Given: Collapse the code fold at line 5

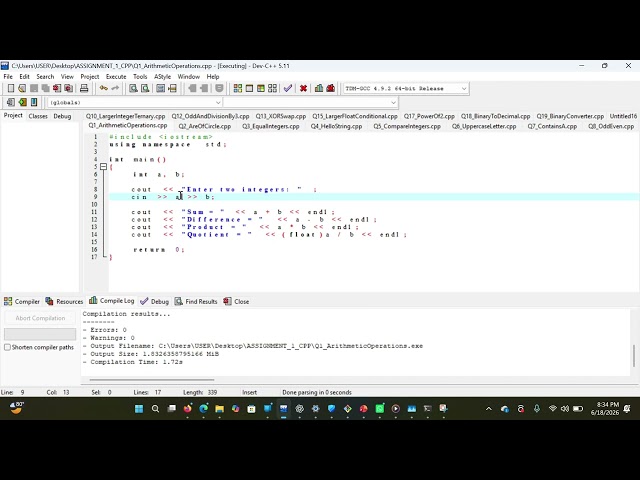Looking at the screenshot, I should point(103,167).
